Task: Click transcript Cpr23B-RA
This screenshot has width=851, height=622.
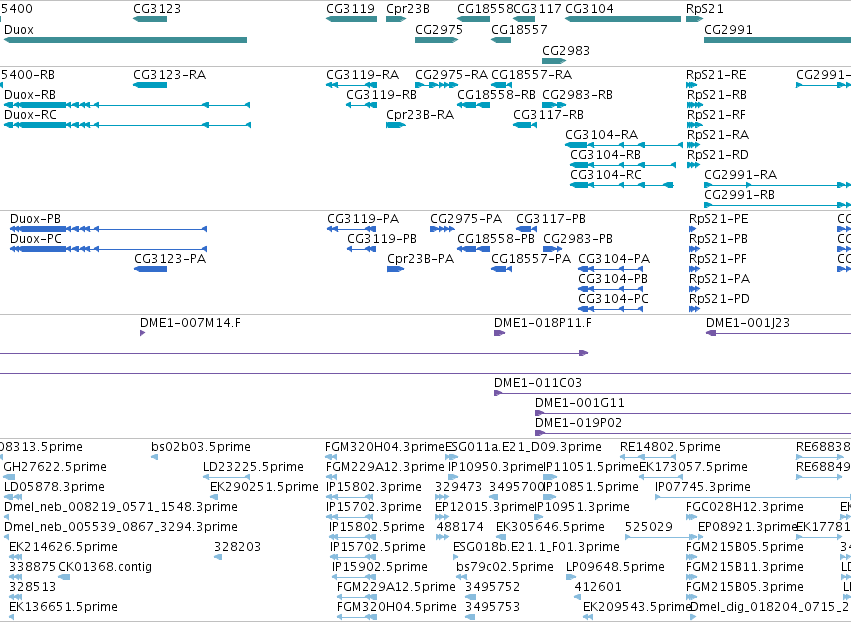Action: [x=420, y=115]
